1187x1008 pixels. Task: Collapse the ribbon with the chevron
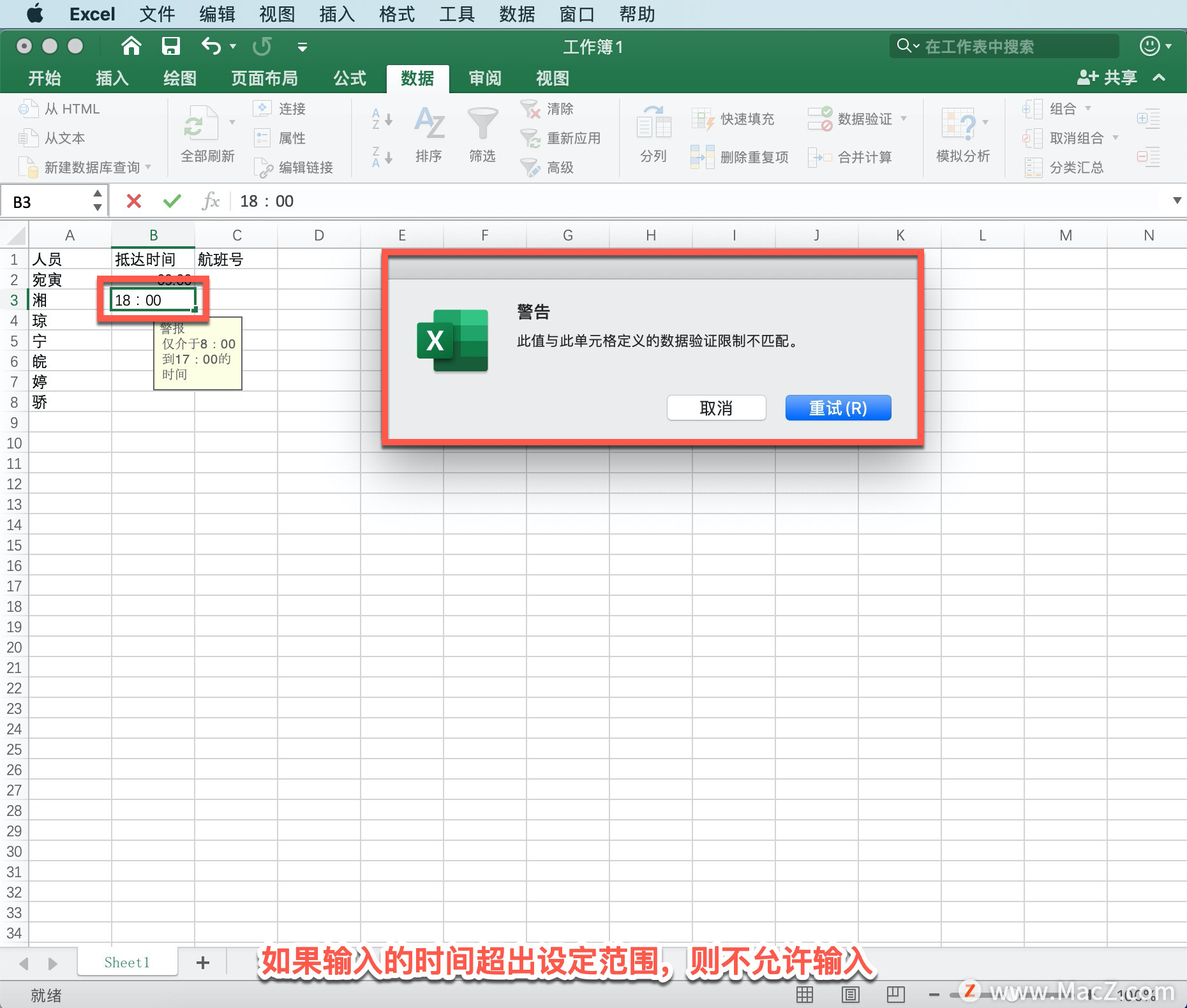pyautogui.click(x=1159, y=78)
